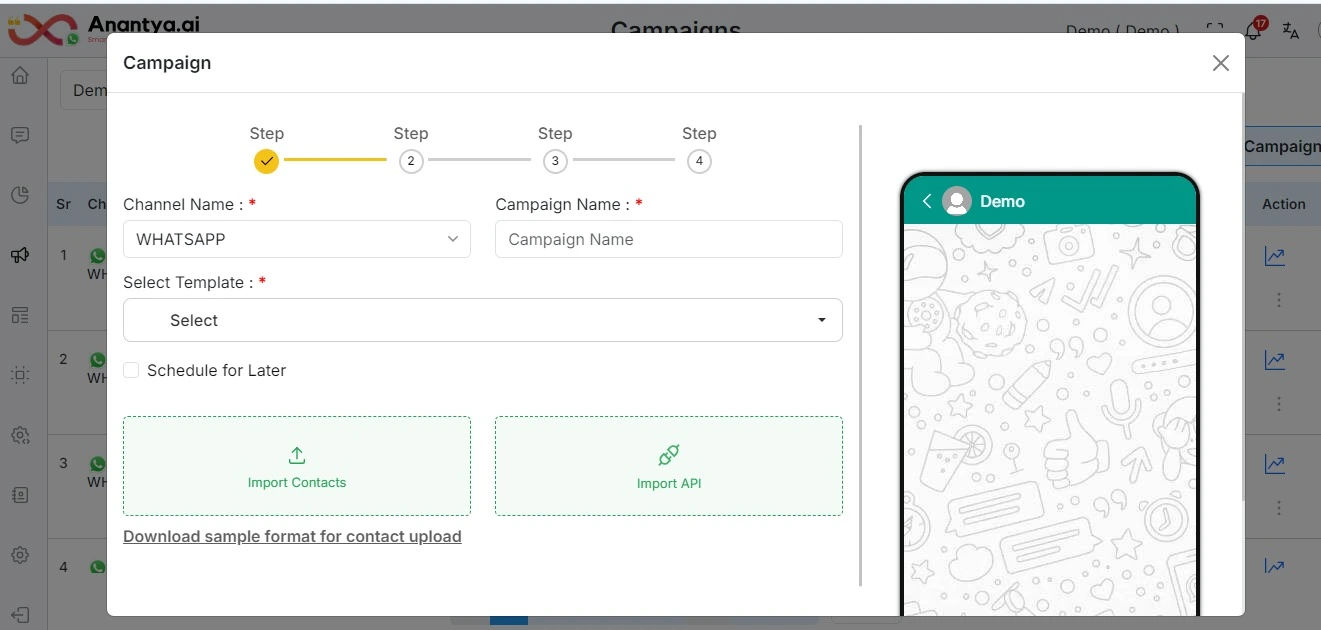This screenshot has height=630, width=1321.
Task: Open the Select Template dropdown
Action: click(x=483, y=320)
